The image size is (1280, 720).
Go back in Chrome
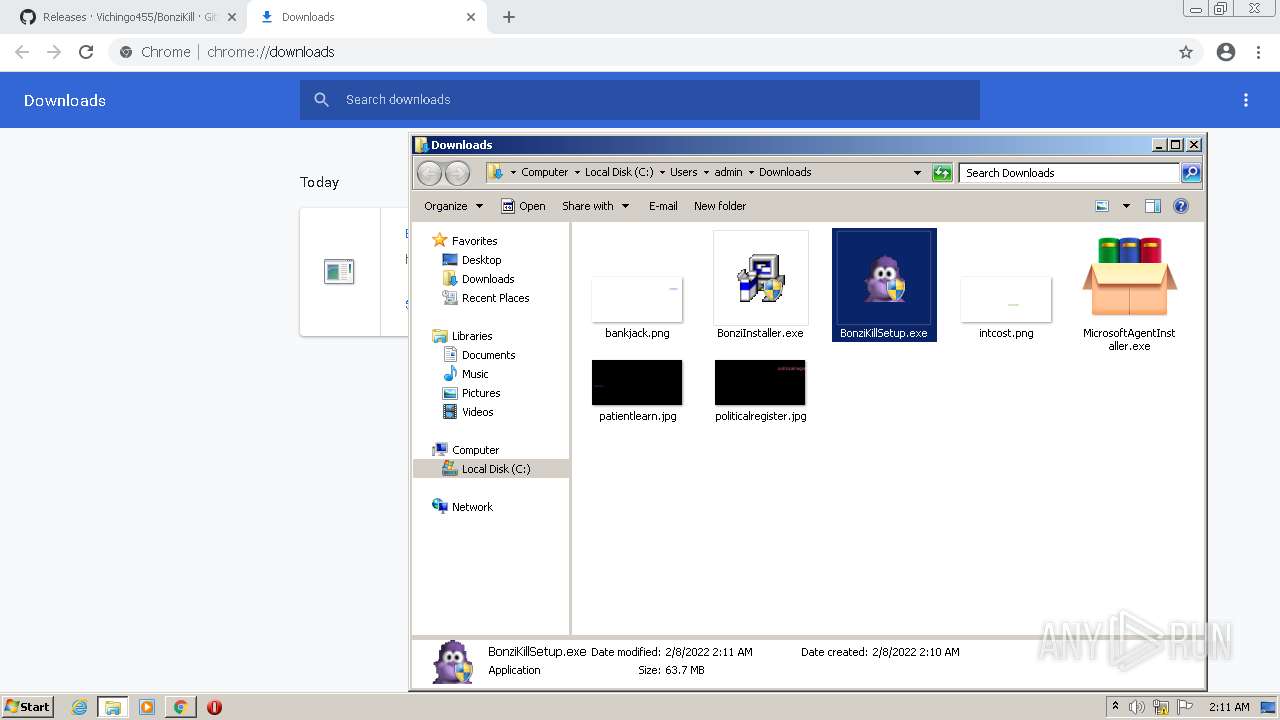coord(22,52)
